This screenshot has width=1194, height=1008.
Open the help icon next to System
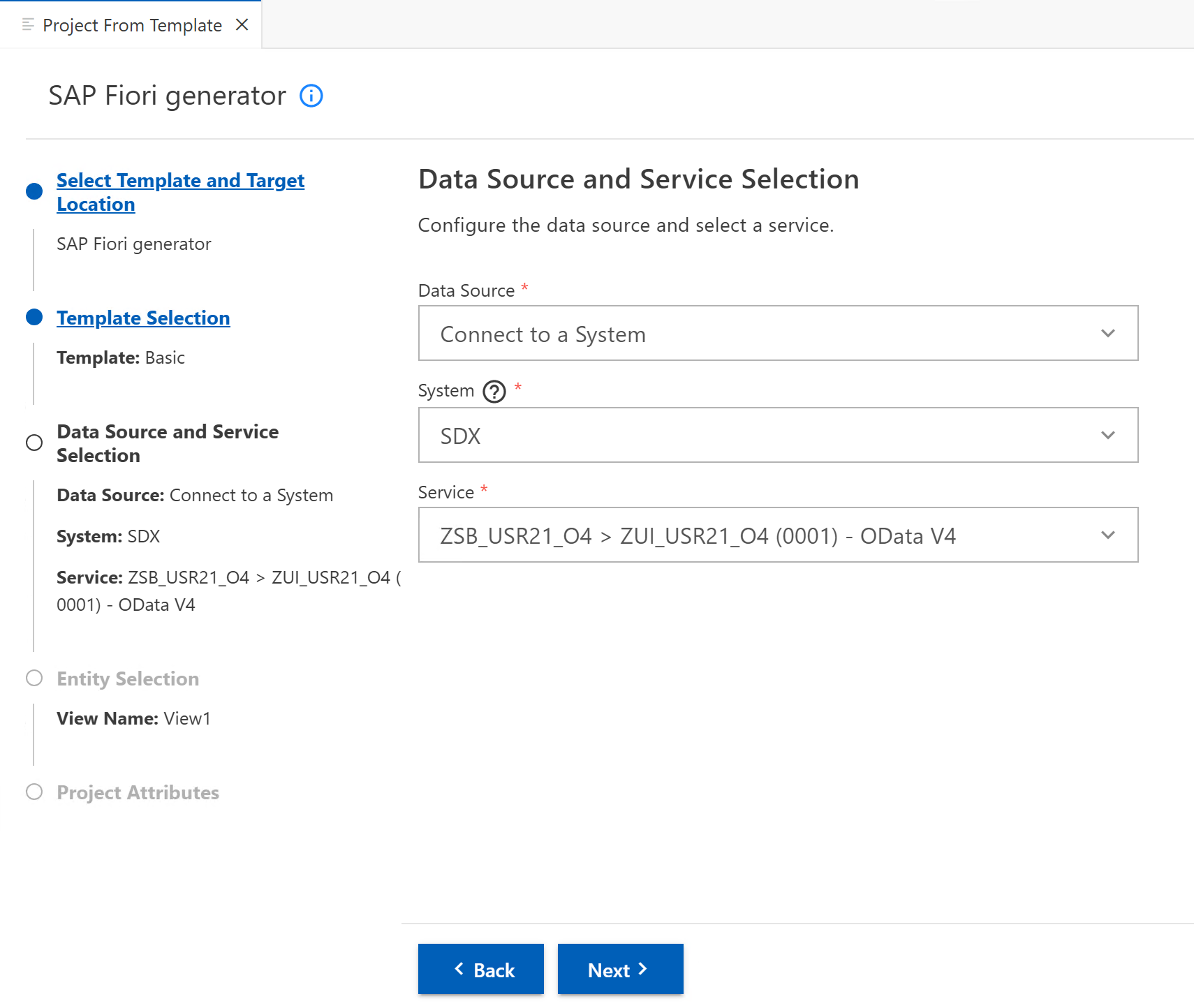(494, 392)
